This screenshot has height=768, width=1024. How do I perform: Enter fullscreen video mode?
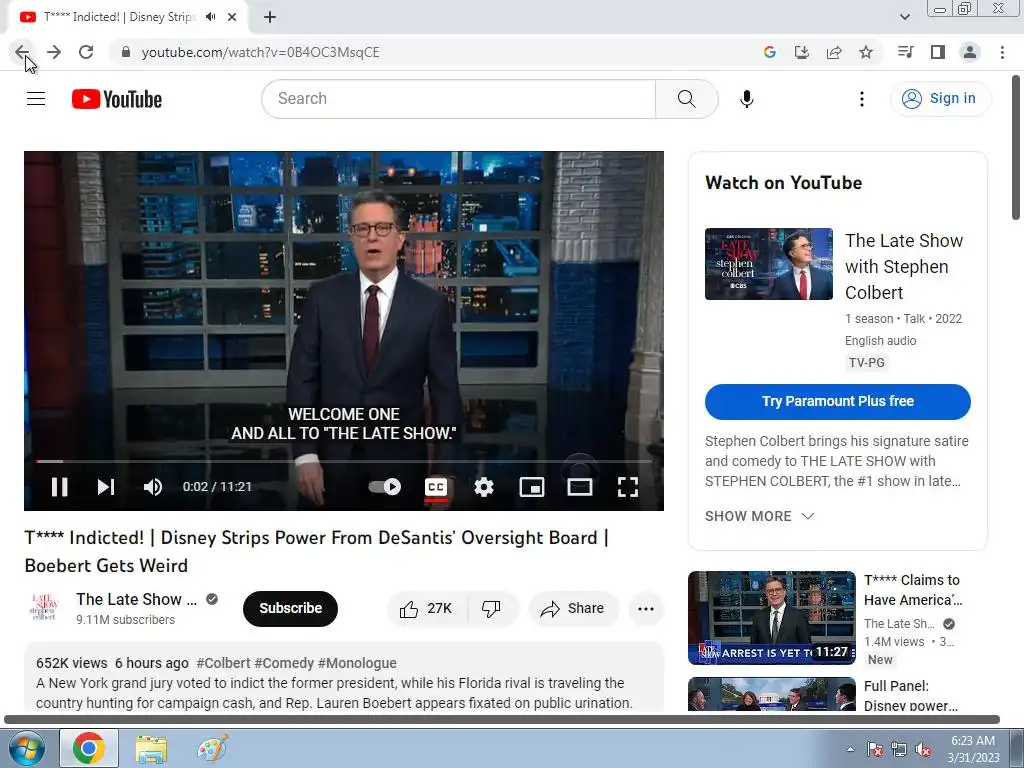(x=628, y=487)
